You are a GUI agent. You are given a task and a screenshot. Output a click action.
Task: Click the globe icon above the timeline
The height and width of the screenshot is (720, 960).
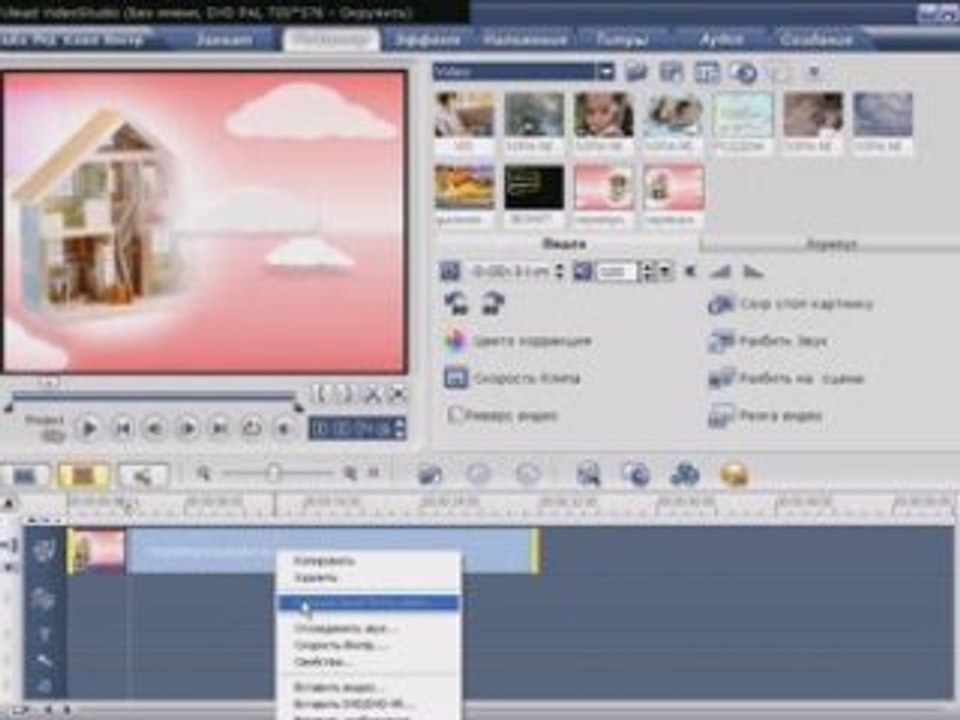tap(636, 474)
